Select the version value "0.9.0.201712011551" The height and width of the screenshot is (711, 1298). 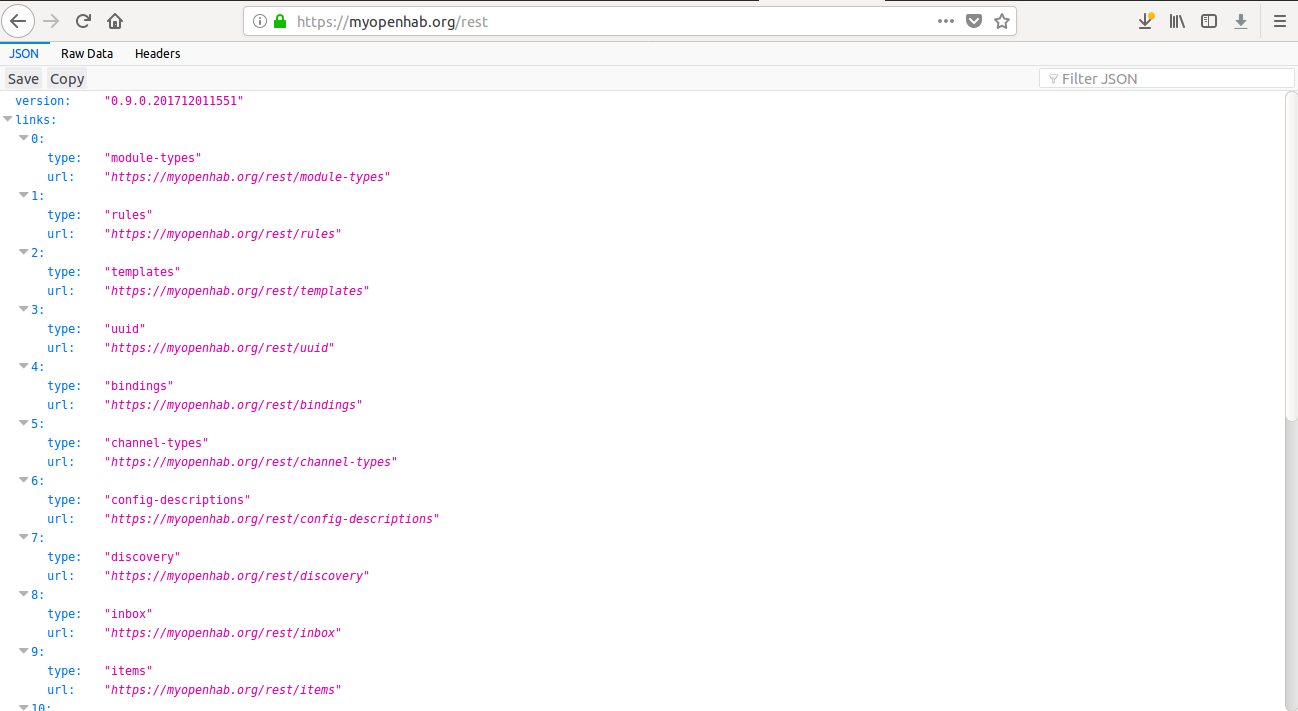coord(174,101)
